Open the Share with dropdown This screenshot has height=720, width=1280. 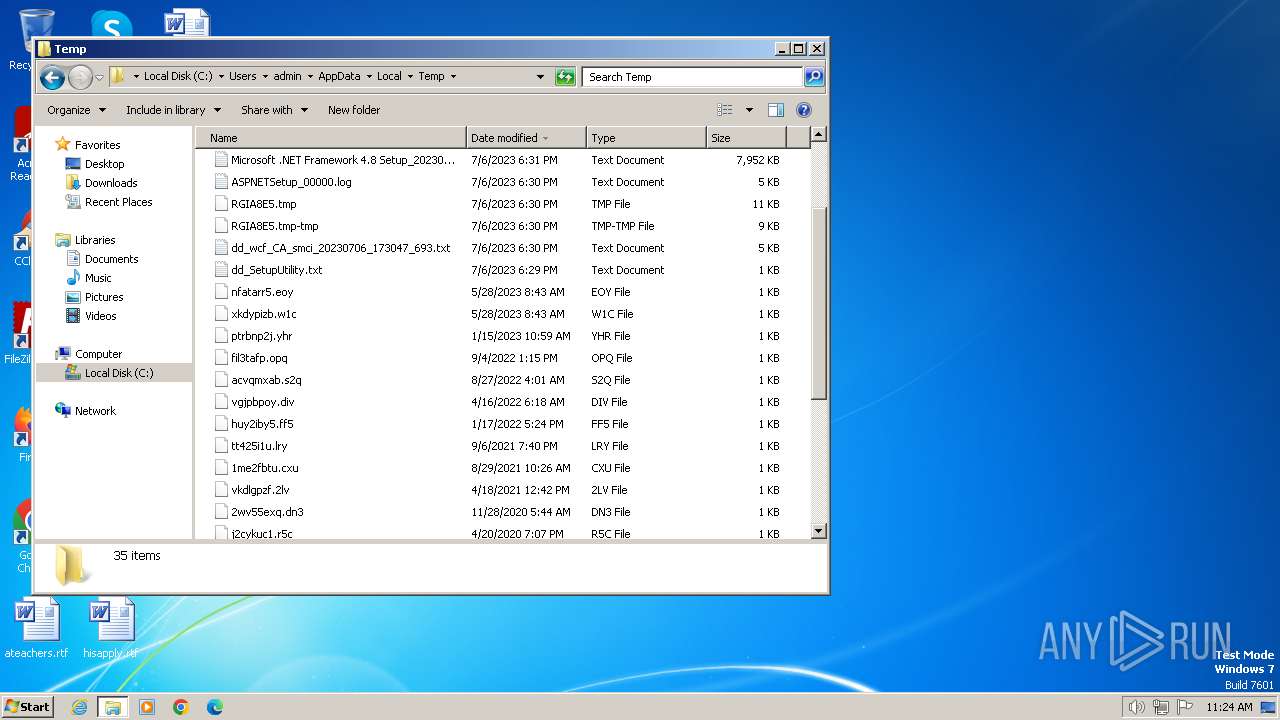point(274,110)
